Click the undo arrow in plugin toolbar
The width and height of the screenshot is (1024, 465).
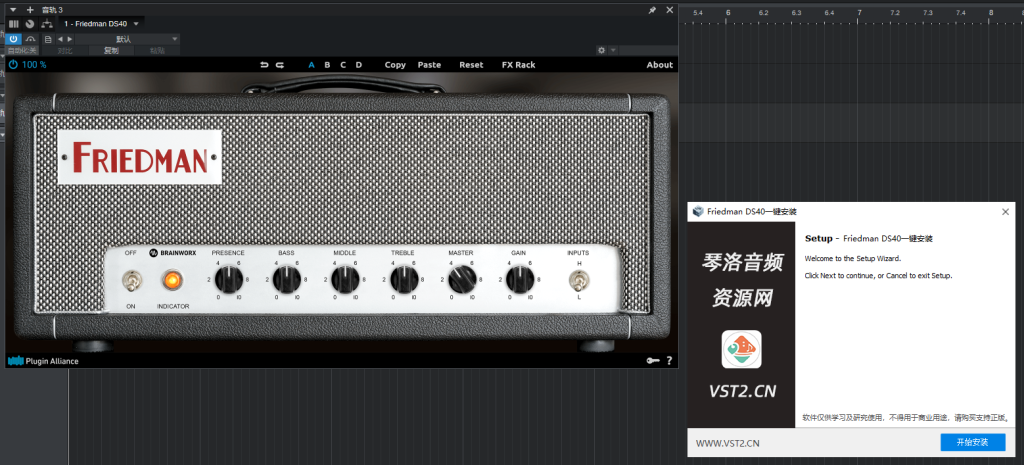[264, 65]
